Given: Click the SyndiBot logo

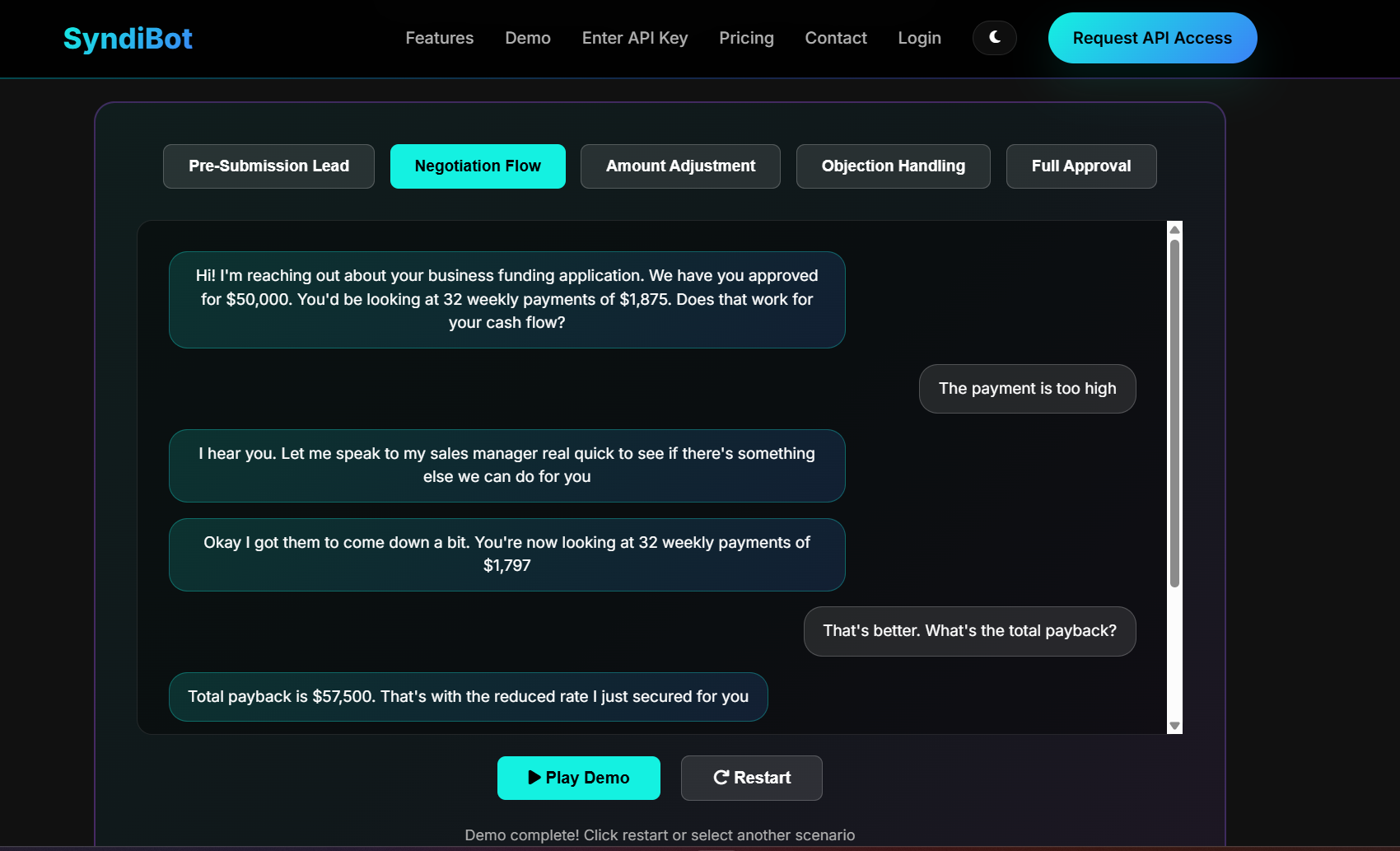Looking at the screenshot, I should (x=128, y=39).
